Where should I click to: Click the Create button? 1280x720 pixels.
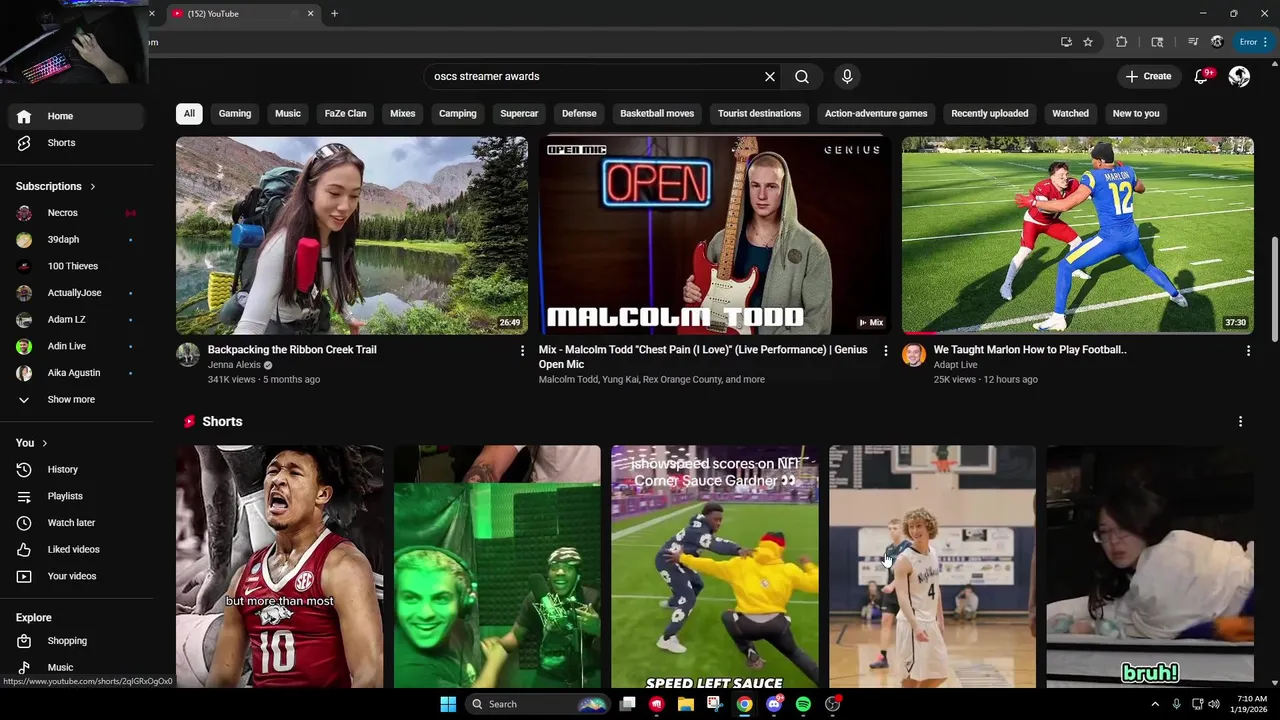pyautogui.click(x=1148, y=77)
